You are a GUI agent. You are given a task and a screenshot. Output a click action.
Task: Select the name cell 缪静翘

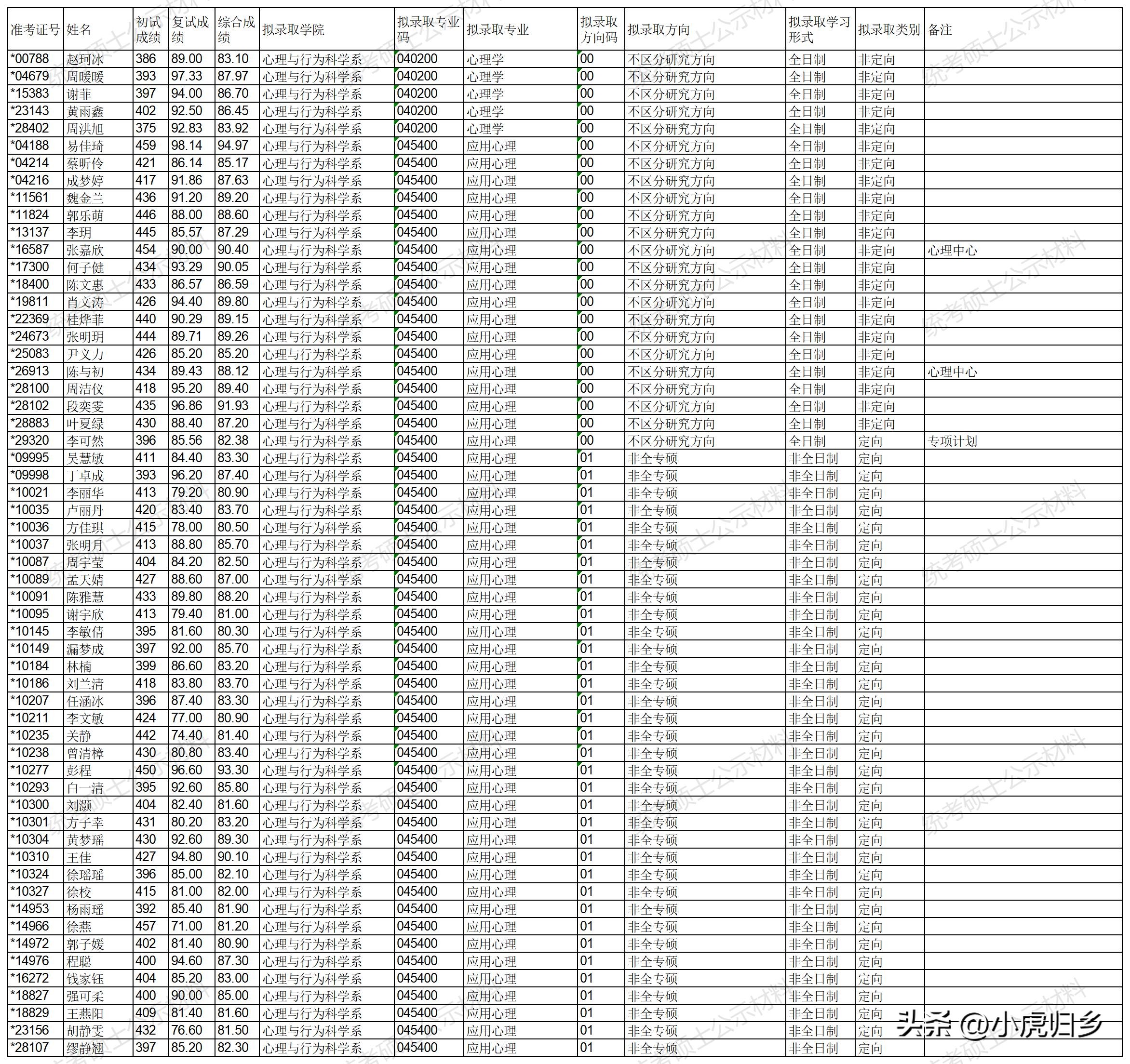click(85, 1048)
